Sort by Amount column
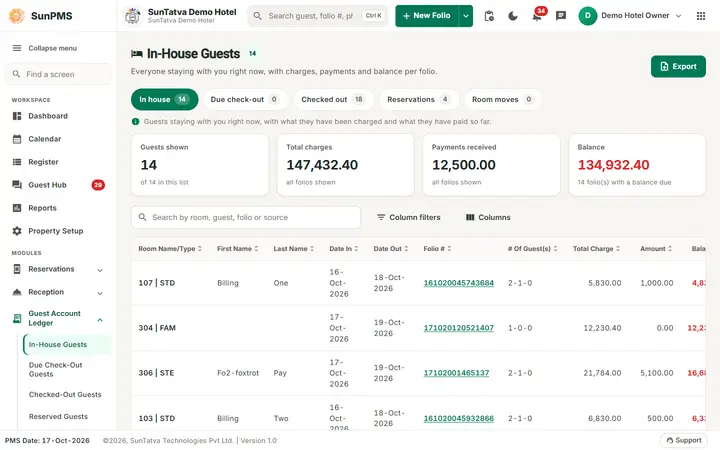Image resolution: width=720 pixels, height=450 pixels. pyautogui.click(x=656, y=248)
